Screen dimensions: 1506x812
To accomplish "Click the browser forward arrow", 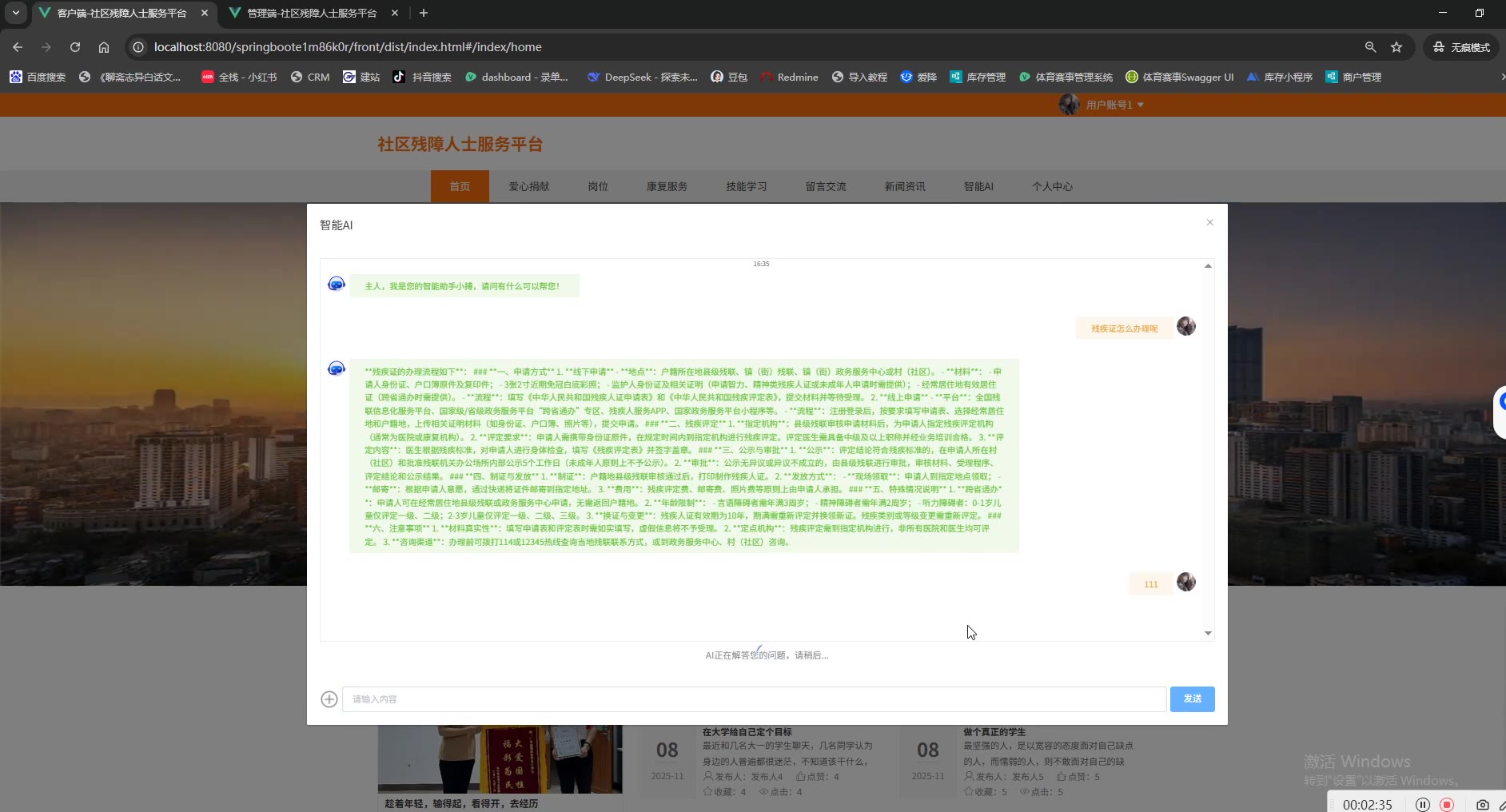I will (x=46, y=47).
